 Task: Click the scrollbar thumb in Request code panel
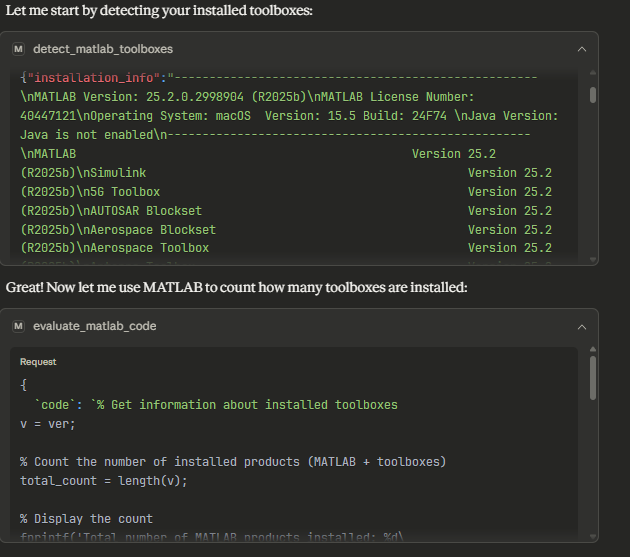tap(593, 377)
